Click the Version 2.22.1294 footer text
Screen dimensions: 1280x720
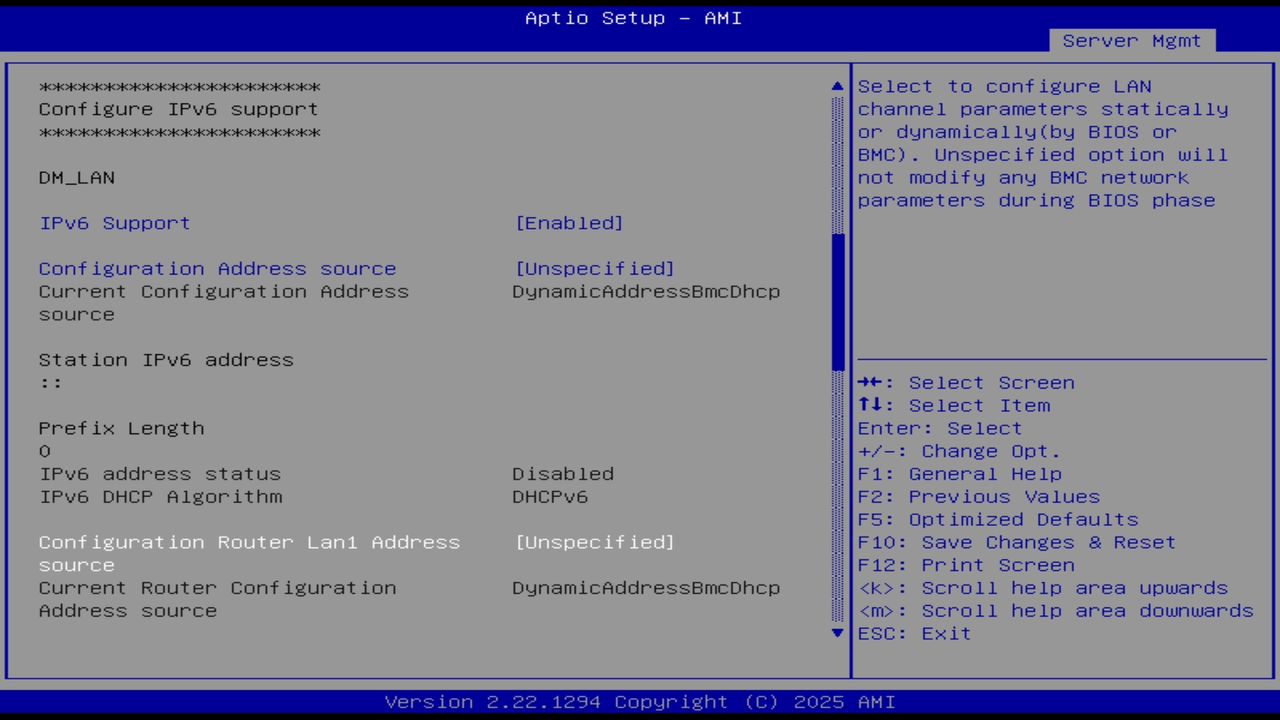[640, 701]
